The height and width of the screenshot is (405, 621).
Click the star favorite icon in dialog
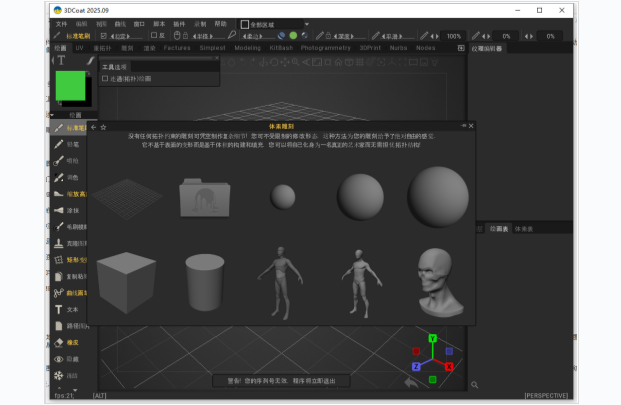click(102, 127)
